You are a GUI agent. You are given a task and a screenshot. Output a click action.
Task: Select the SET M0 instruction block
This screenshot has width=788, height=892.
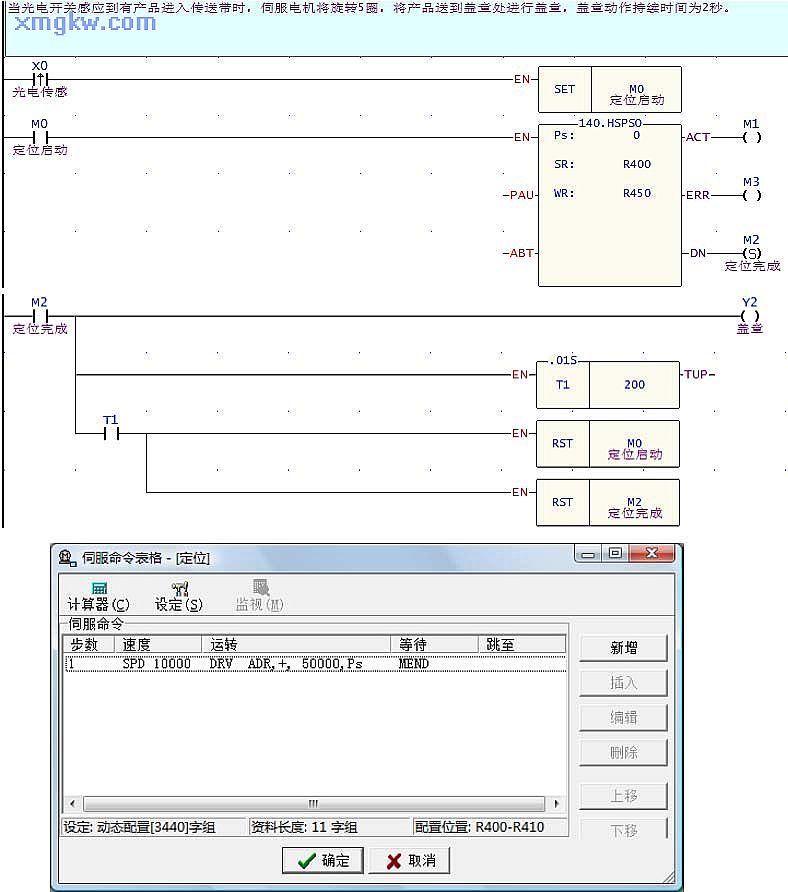click(610, 90)
